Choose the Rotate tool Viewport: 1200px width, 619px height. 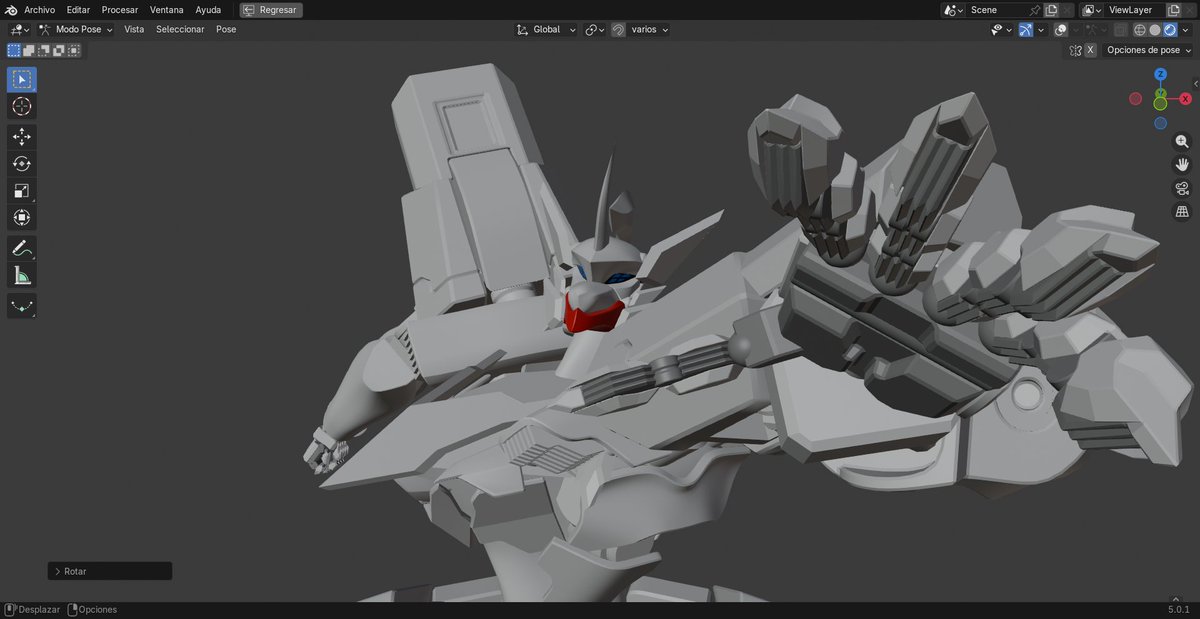21,164
